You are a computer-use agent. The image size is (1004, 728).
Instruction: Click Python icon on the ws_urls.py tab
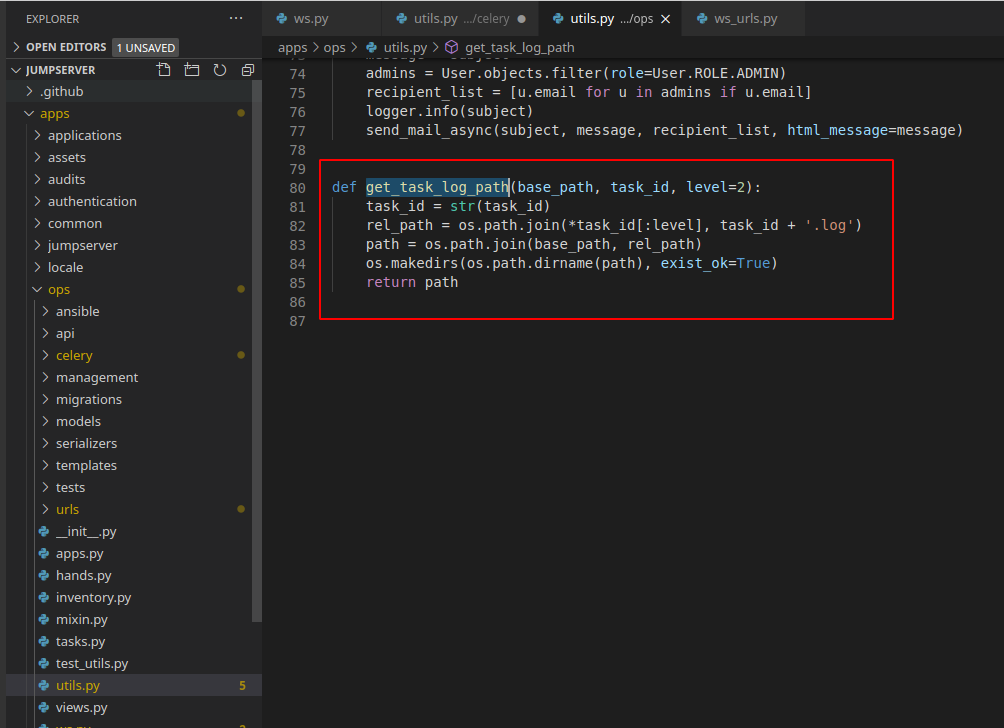[702, 19]
